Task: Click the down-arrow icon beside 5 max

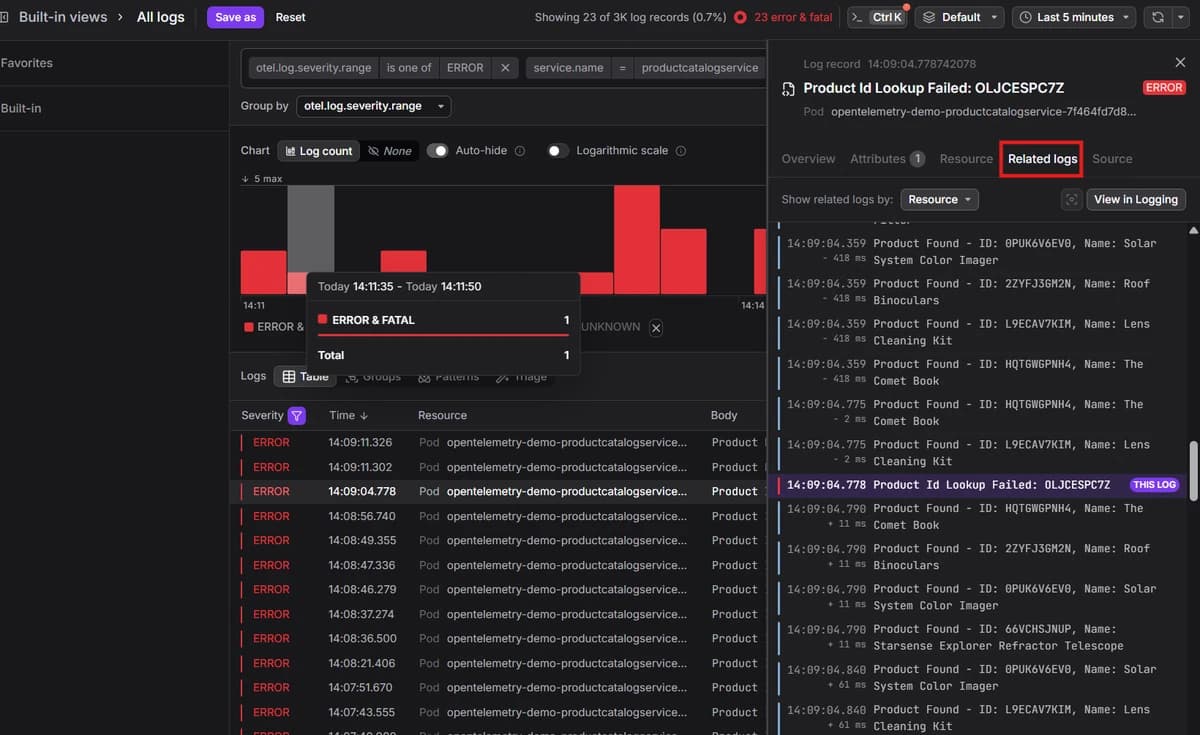Action: tap(246, 179)
